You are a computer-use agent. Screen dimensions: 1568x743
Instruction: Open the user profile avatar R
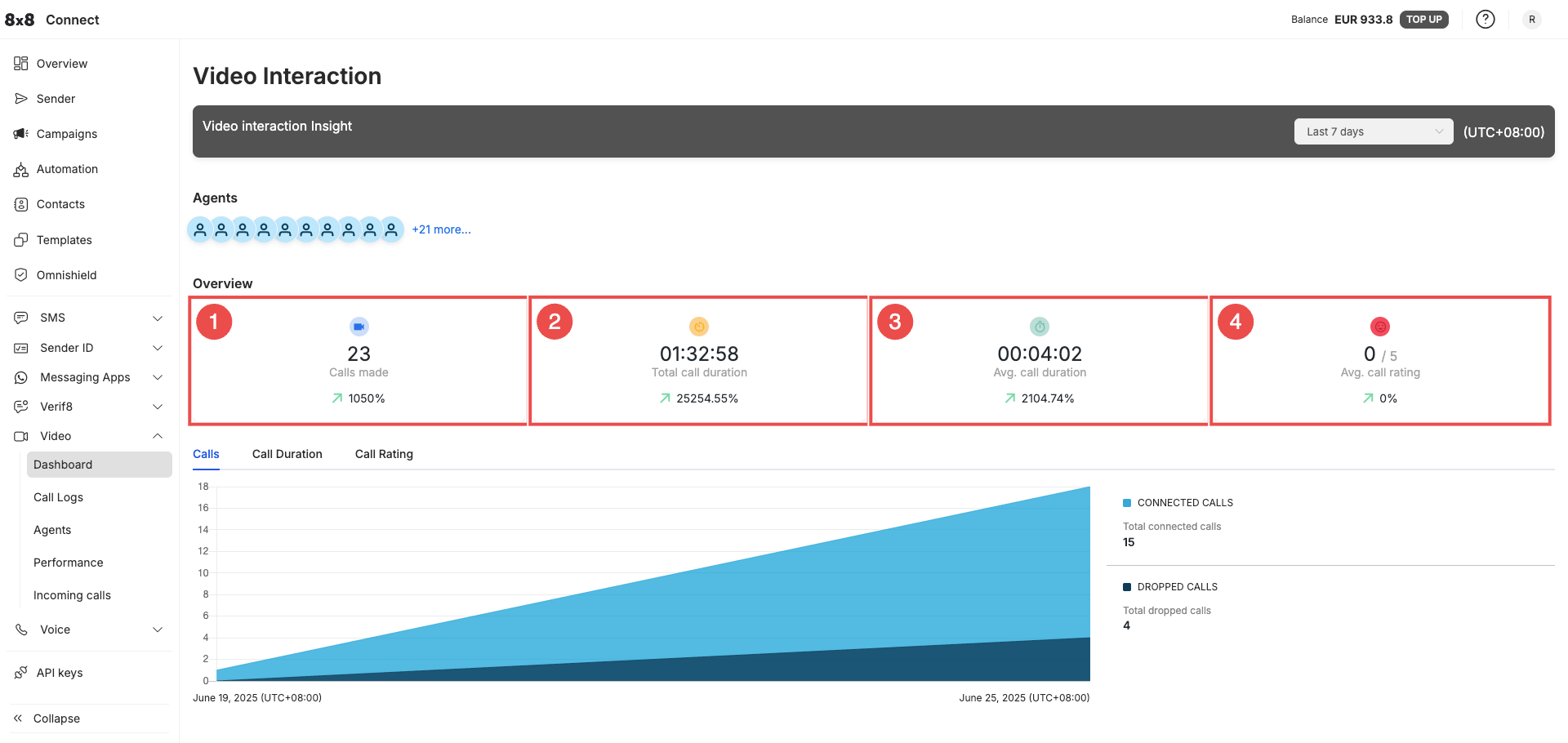[x=1531, y=20]
